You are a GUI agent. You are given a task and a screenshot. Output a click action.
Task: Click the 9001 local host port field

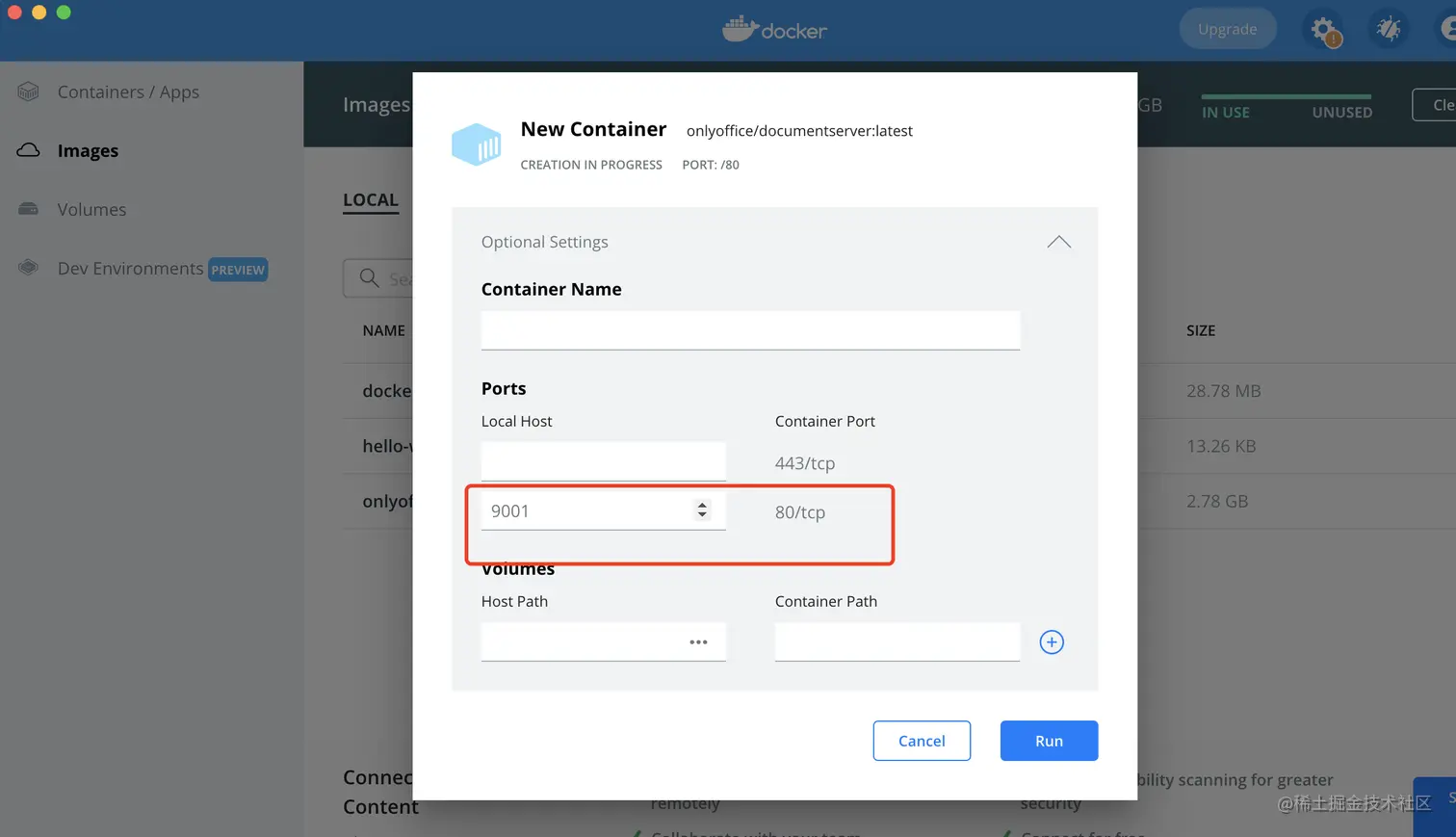point(604,510)
